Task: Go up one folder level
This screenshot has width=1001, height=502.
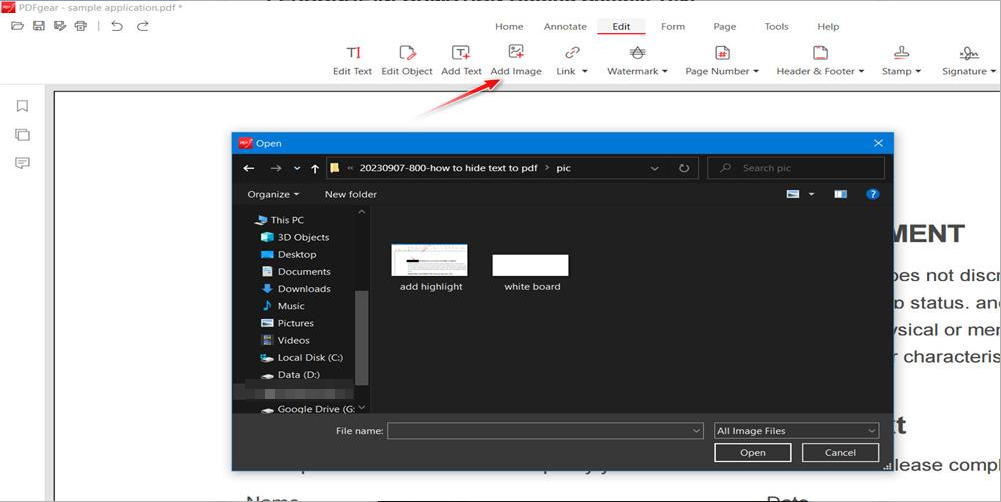Action: pos(315,169)
